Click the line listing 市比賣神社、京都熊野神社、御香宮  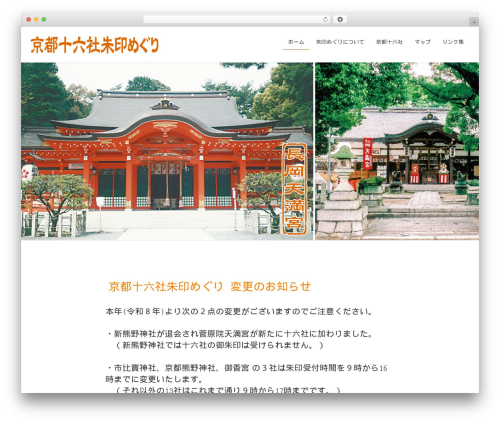247,368
